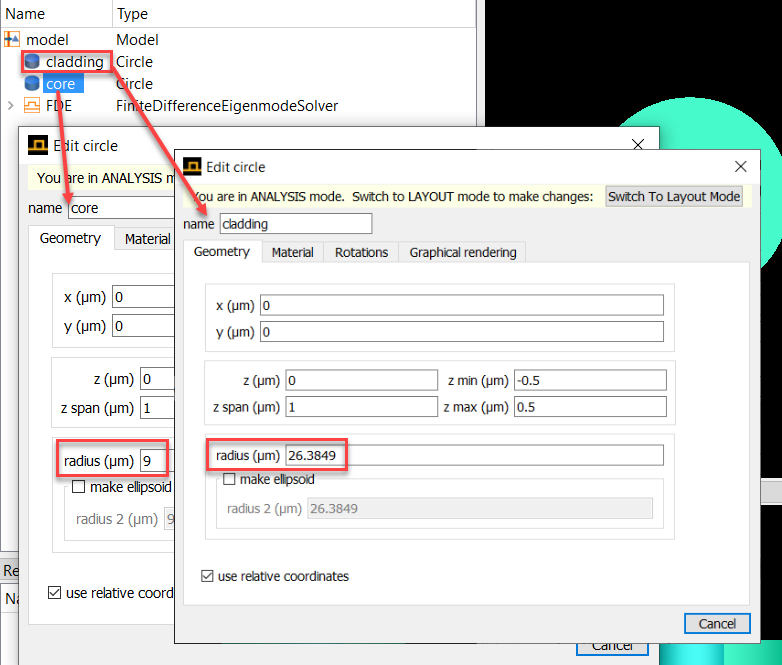Close the core Edit circle dialog behind

click(x=638, y=144)
